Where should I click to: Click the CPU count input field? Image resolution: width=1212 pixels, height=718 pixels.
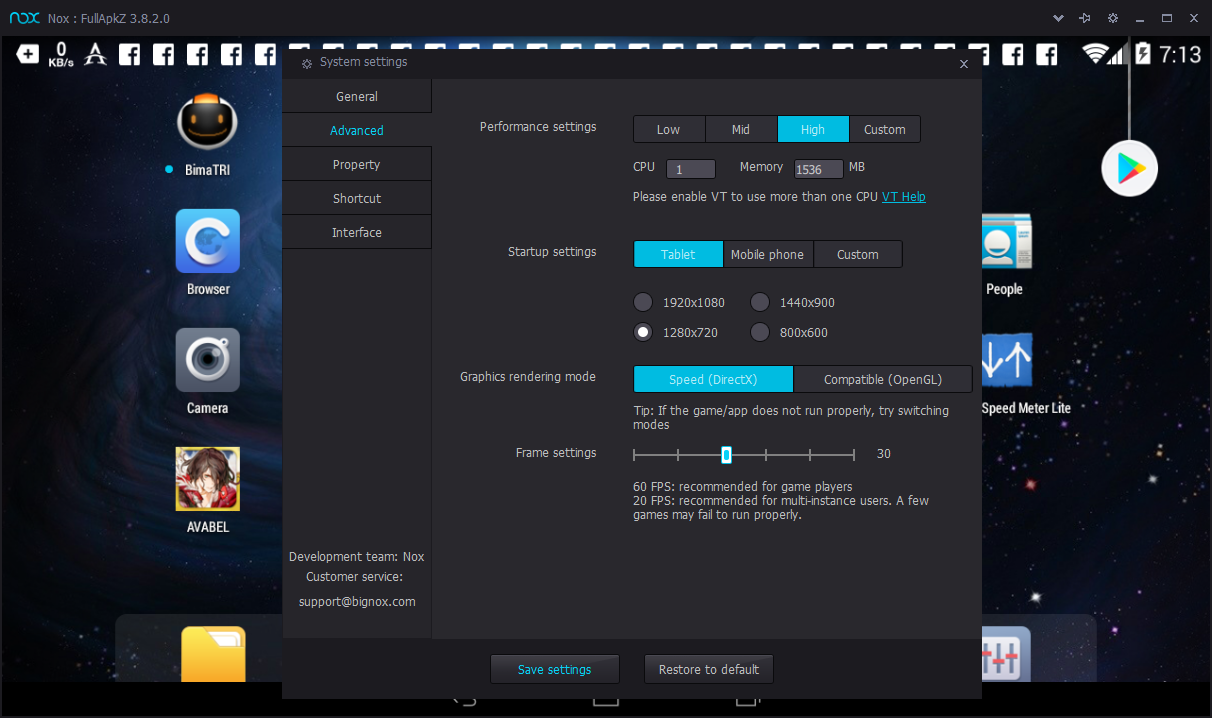(x=690, y=169)
